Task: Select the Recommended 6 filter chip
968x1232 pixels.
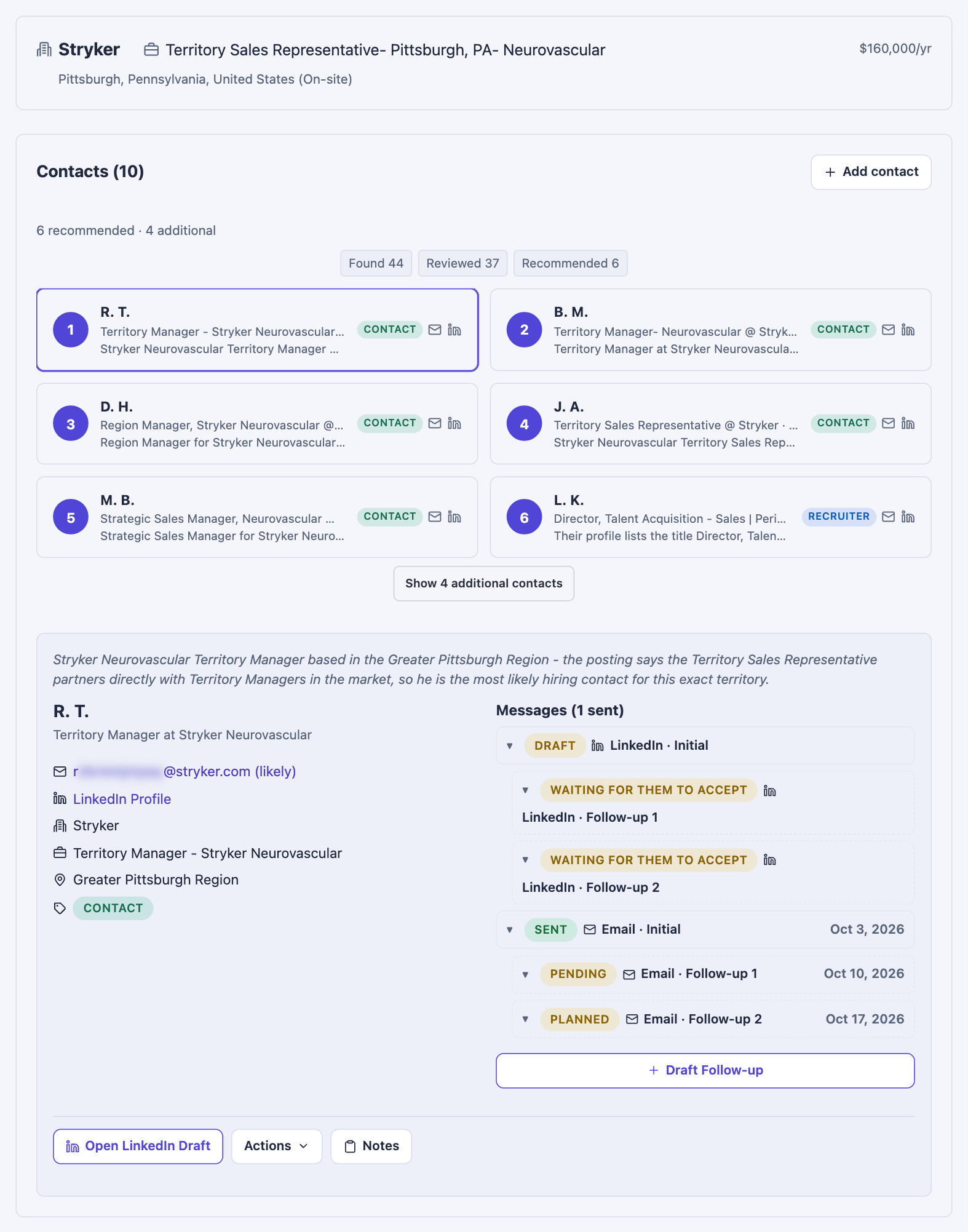Action: pos(570,263)
